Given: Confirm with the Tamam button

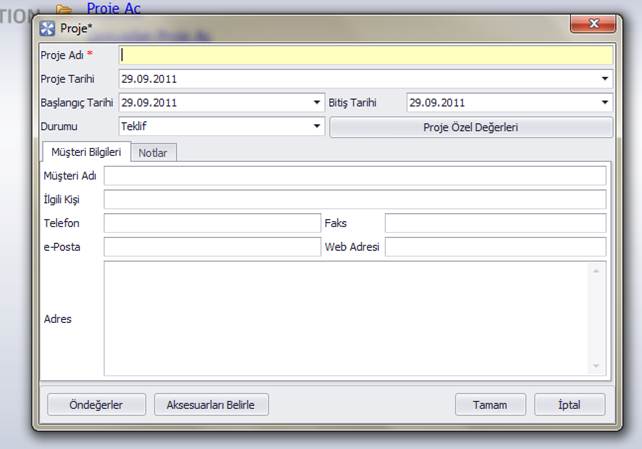Looking at the screenshot, I should tap(490, 405).
